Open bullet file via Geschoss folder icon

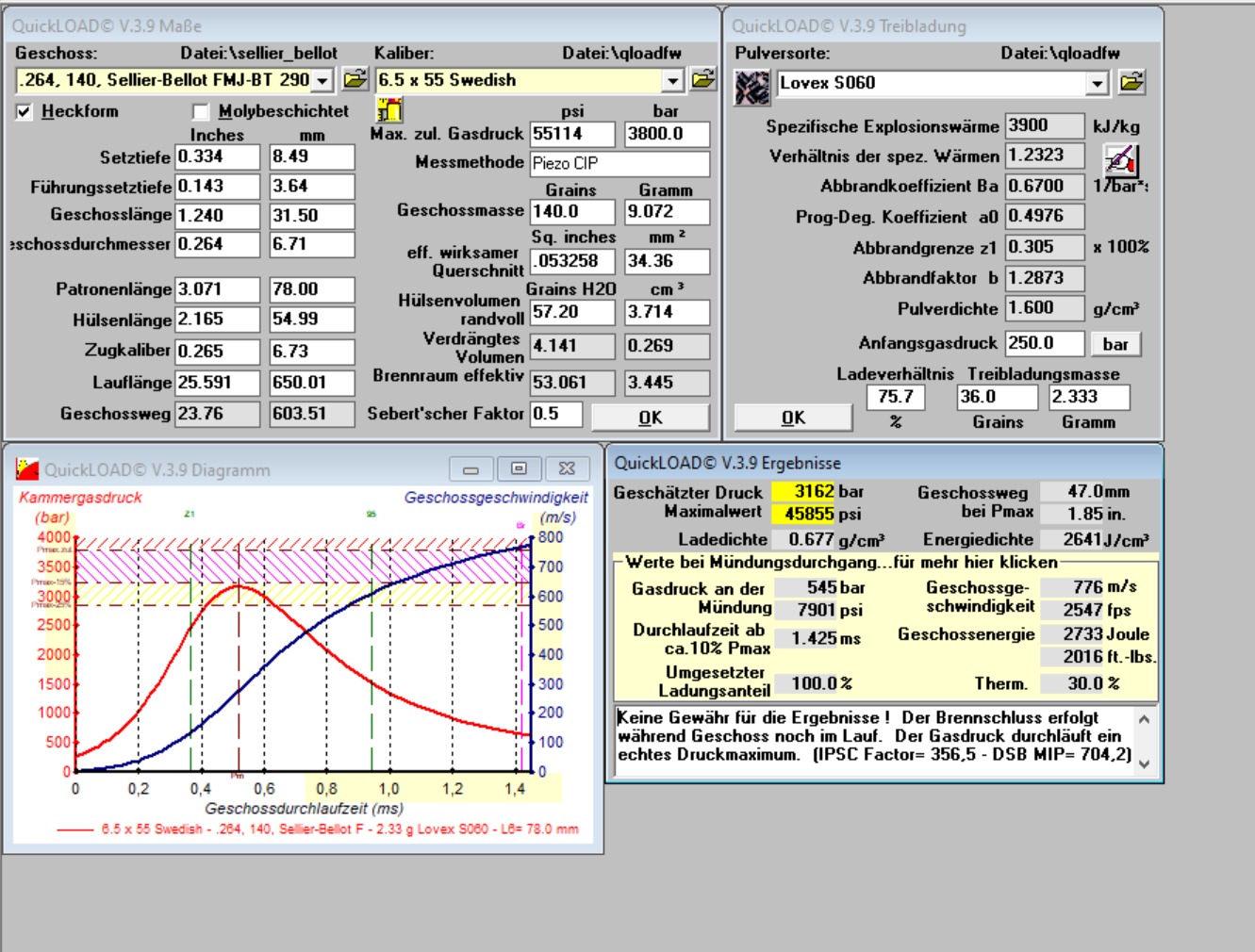(x=355, y=80)
